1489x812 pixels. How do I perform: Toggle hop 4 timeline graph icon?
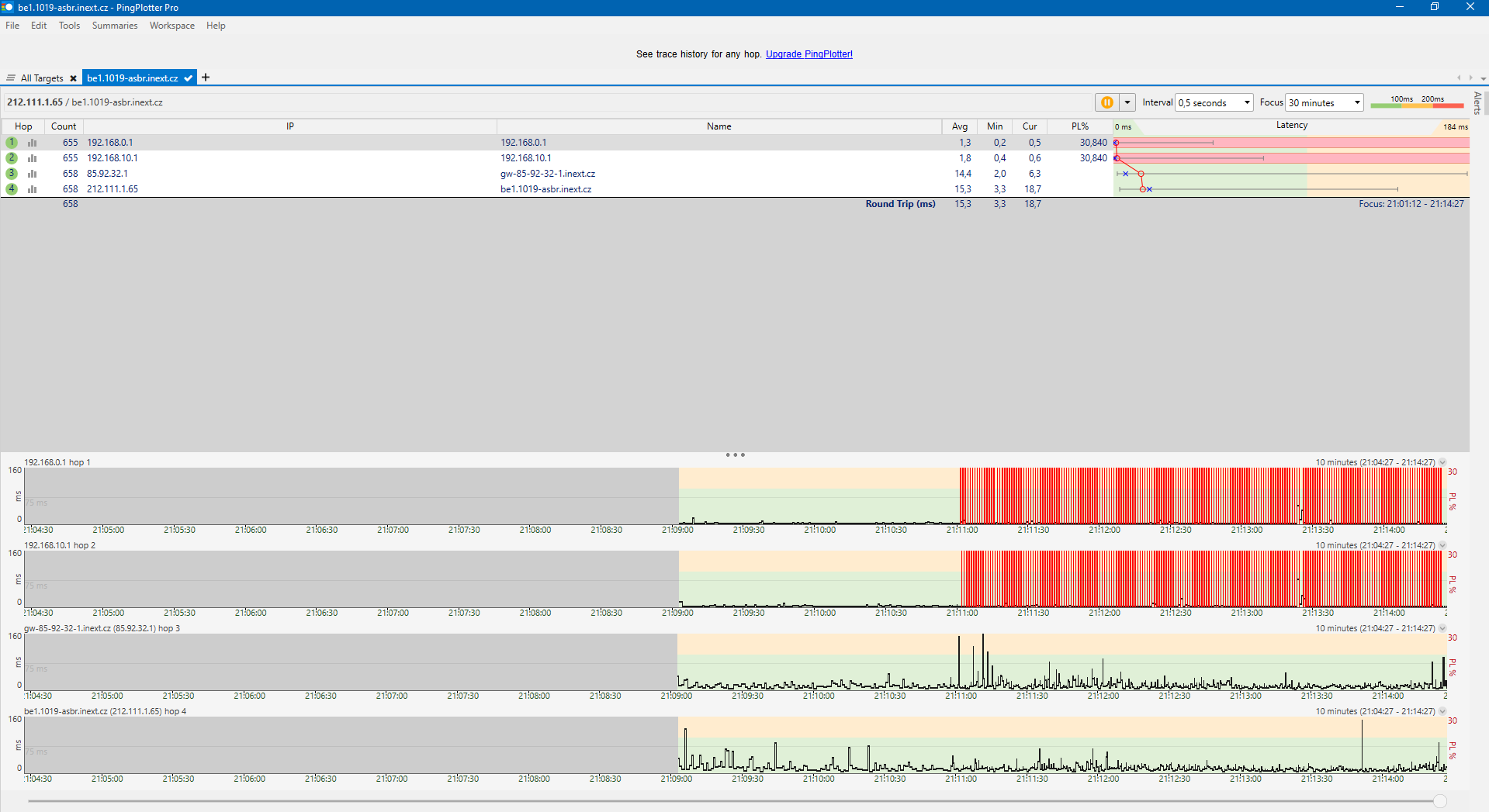(x=33, y=189)
